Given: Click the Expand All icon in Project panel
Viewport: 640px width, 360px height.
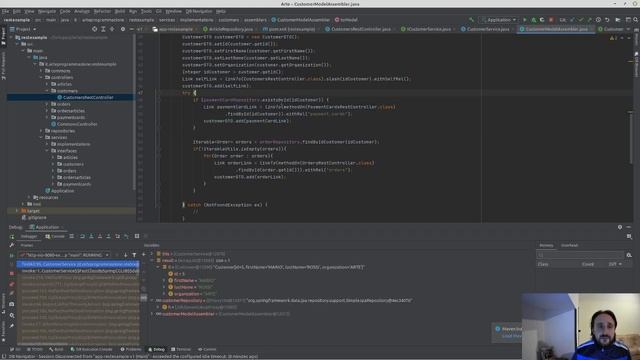Looking at the screenshot, I should click(103, 29).
